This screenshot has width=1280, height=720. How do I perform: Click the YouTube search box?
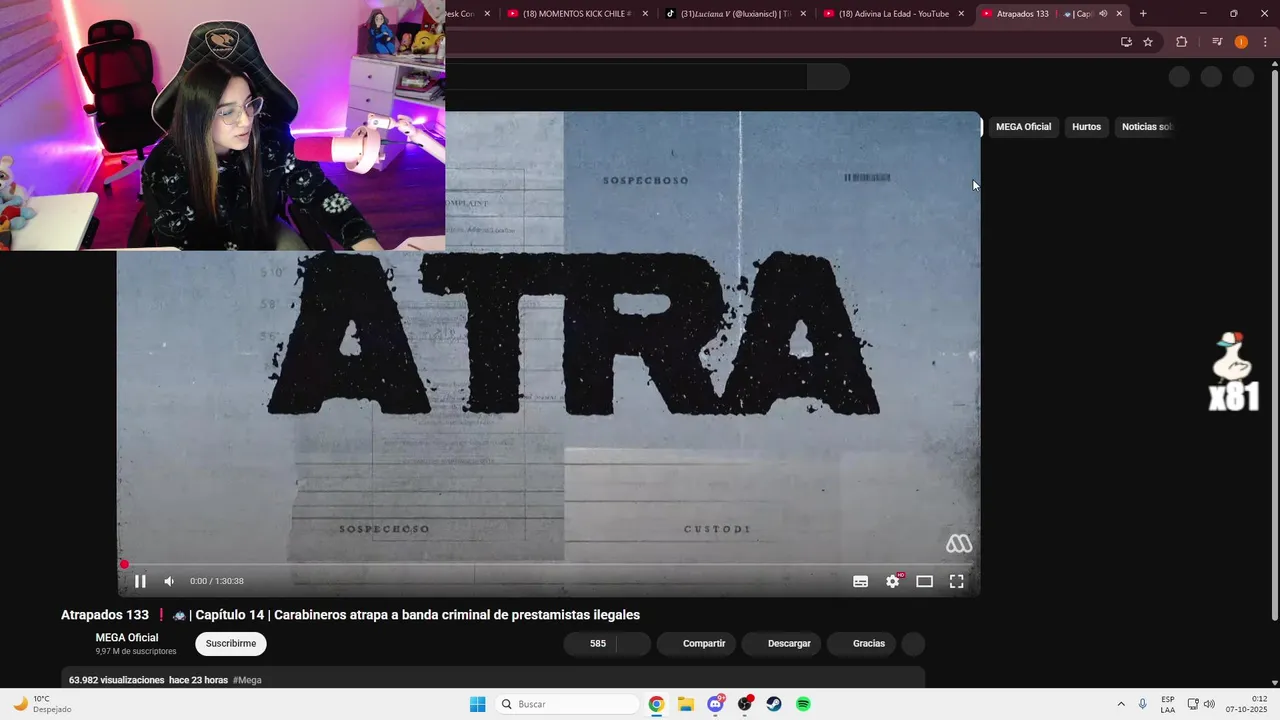point(626,77)
